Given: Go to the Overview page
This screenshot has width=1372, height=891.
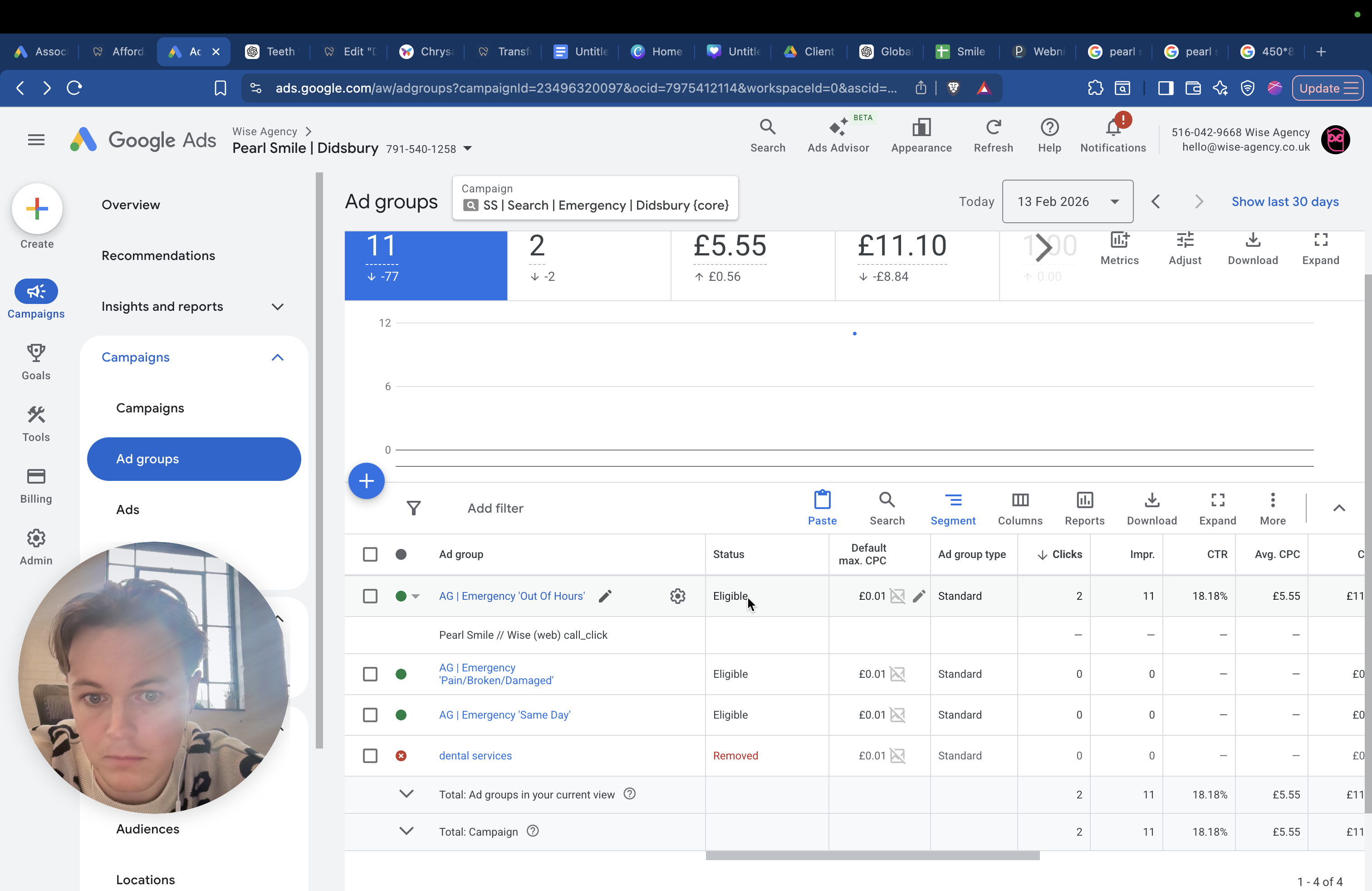Looking at the screenshot, I should pyautogui.click(x=131, y=205).
